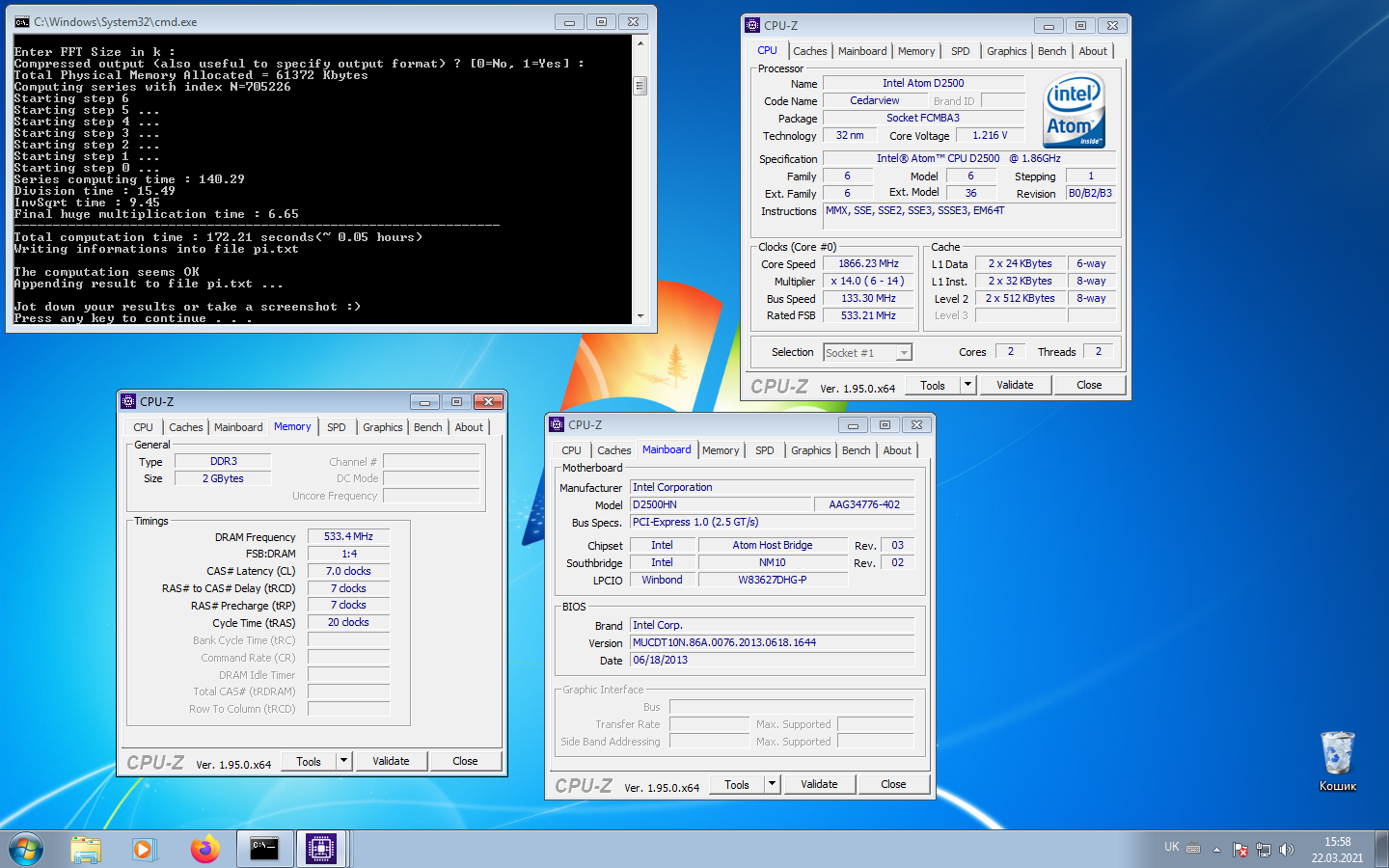
Task: Click the BIOS date 06/18/2013 field
Action: pos(772,660)
